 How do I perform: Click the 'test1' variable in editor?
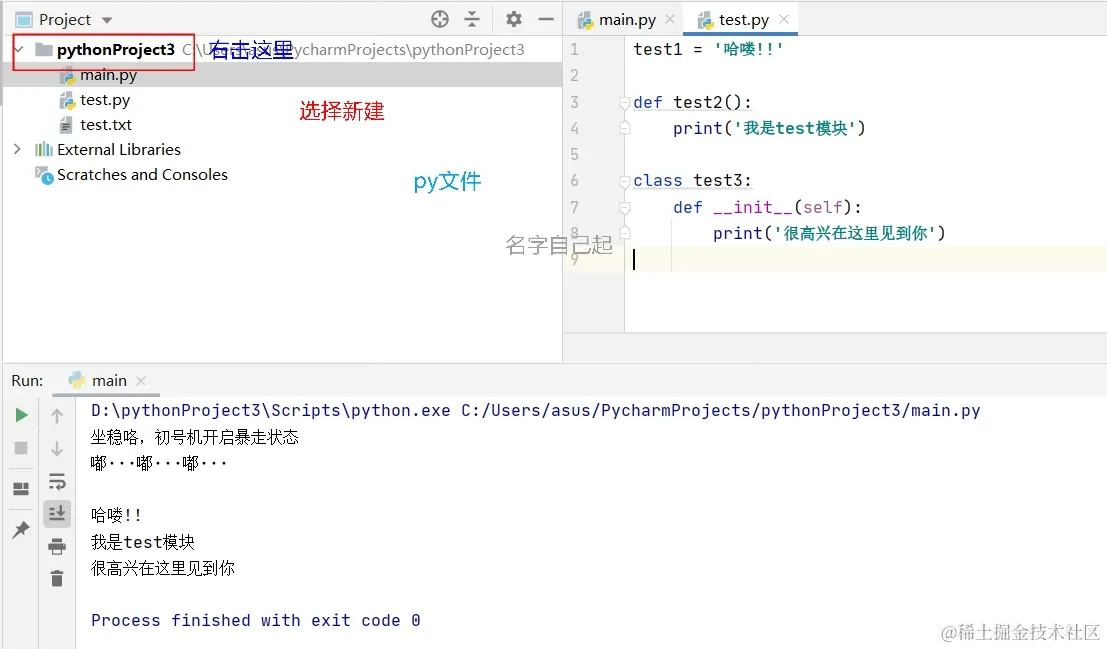658,49
